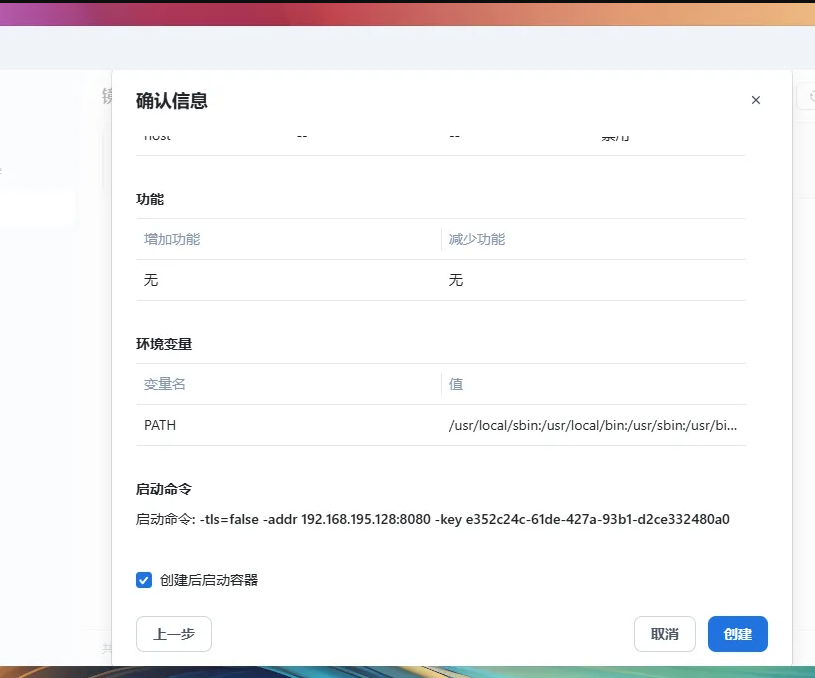Go back using the 上一步 button
The height and width of the screenshot is (678, 815).
pyautogui.click(x=174, y=634)
